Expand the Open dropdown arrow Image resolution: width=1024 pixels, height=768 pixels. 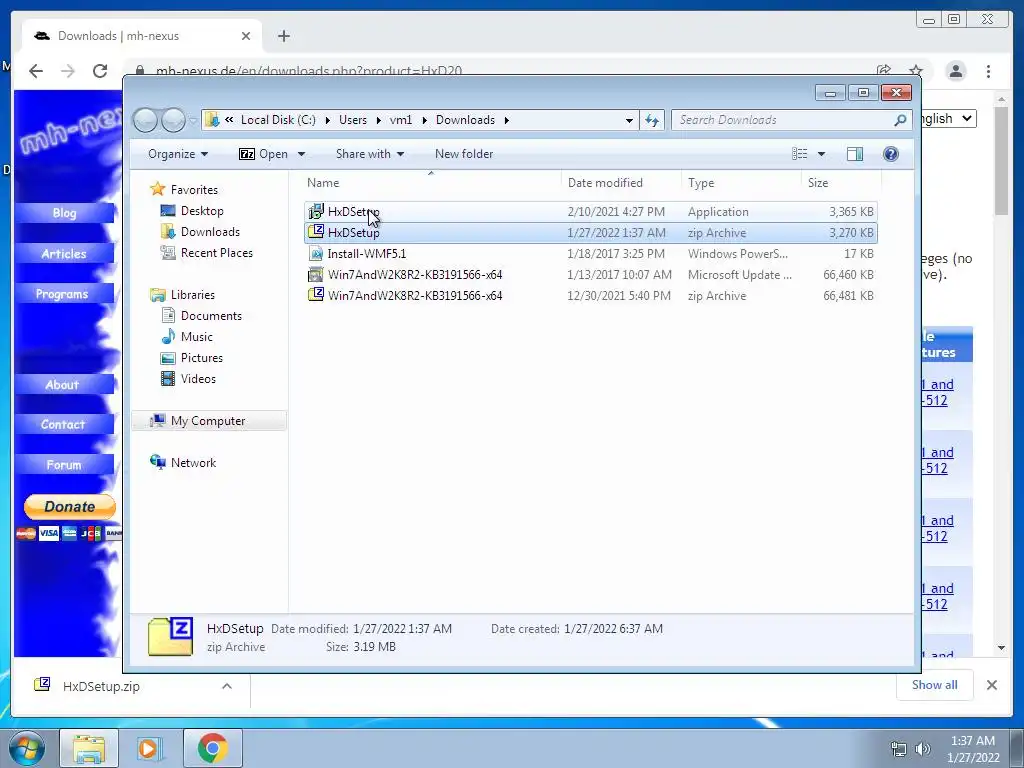click(301, 154)
